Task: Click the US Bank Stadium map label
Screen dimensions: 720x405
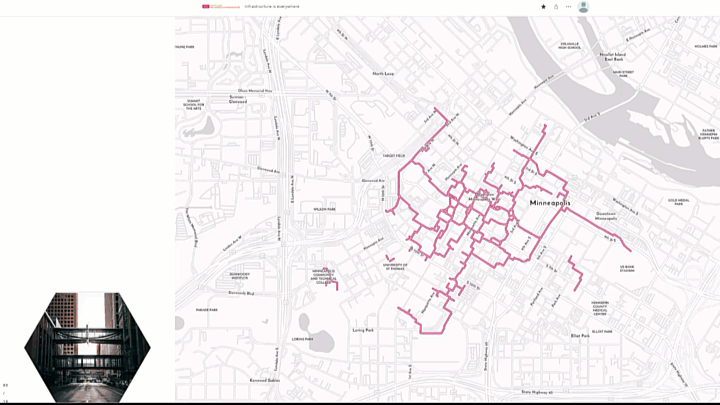Action: 627,269
